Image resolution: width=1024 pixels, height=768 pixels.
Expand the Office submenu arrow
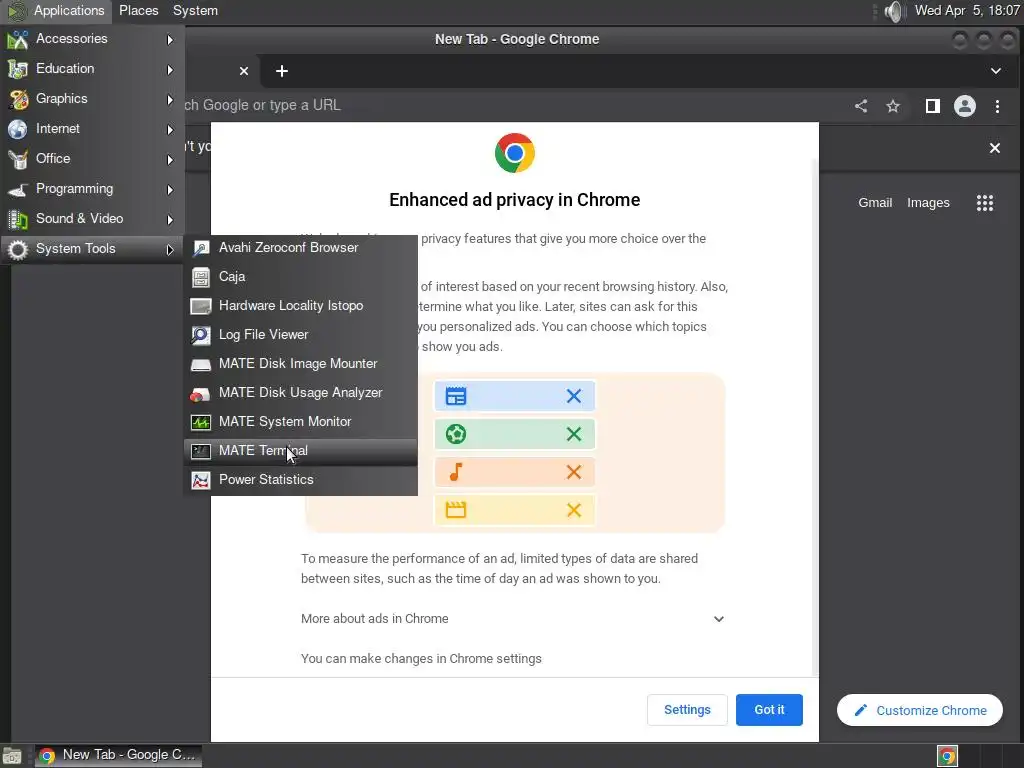170,159
